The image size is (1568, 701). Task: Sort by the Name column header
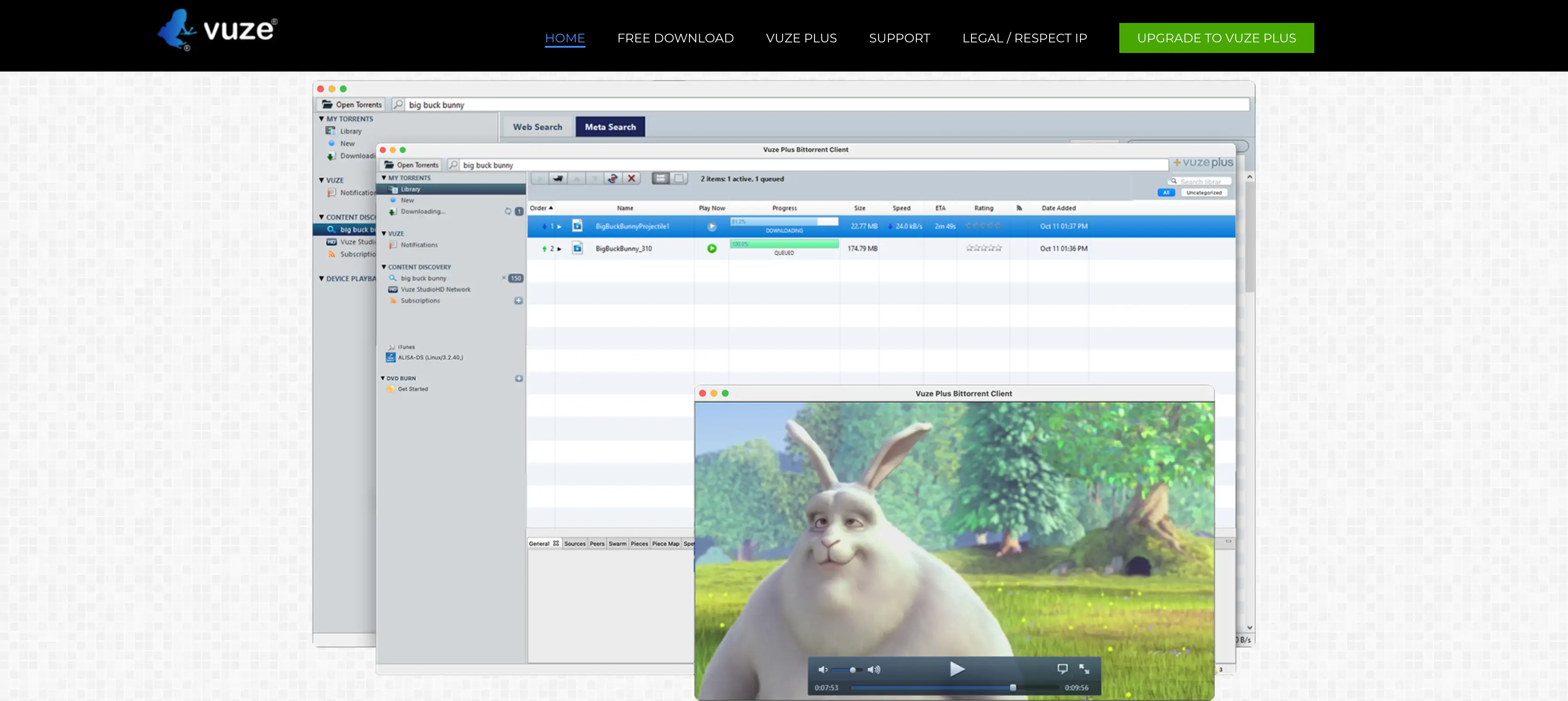pyautogui.click(x=625, y=208)
